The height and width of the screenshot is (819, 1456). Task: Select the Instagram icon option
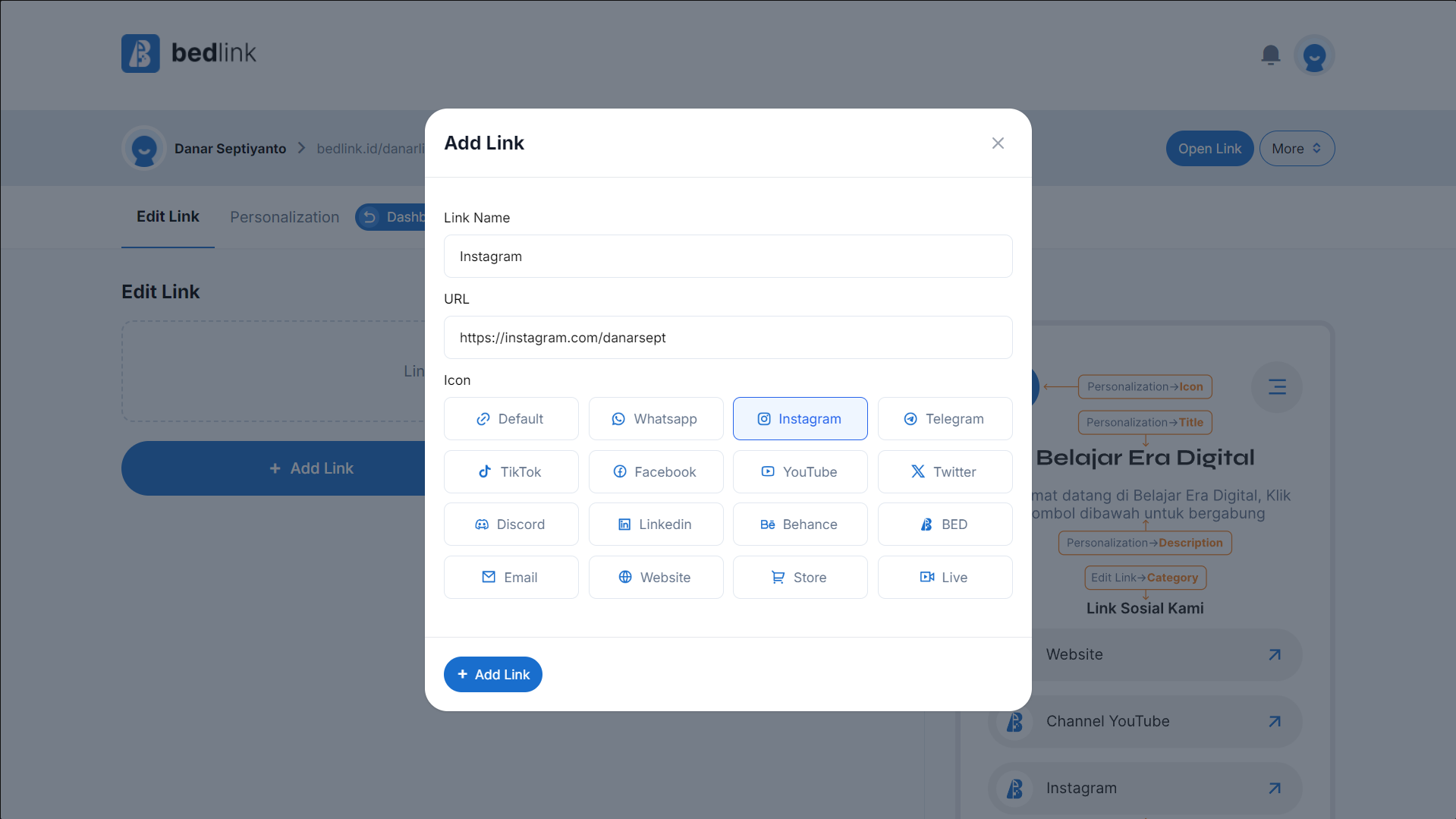pos(800,418)
